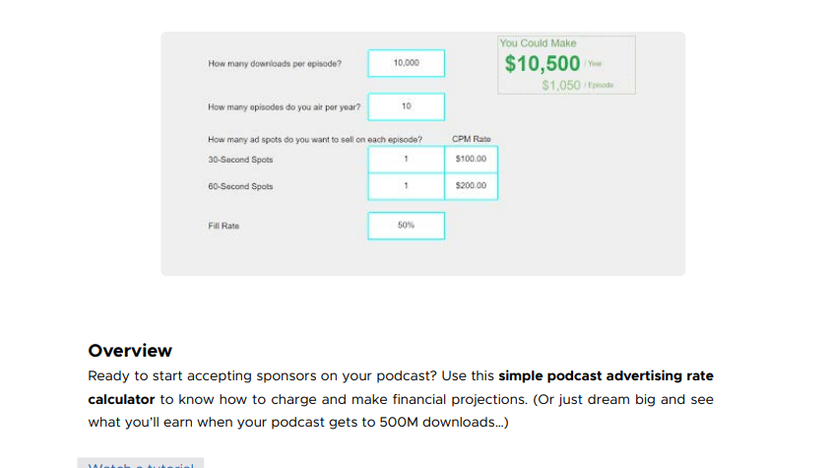The width and height of the screenshot is (830, 468).
Task: Click the downloads per episode input field
Action: tap(406, 63)
